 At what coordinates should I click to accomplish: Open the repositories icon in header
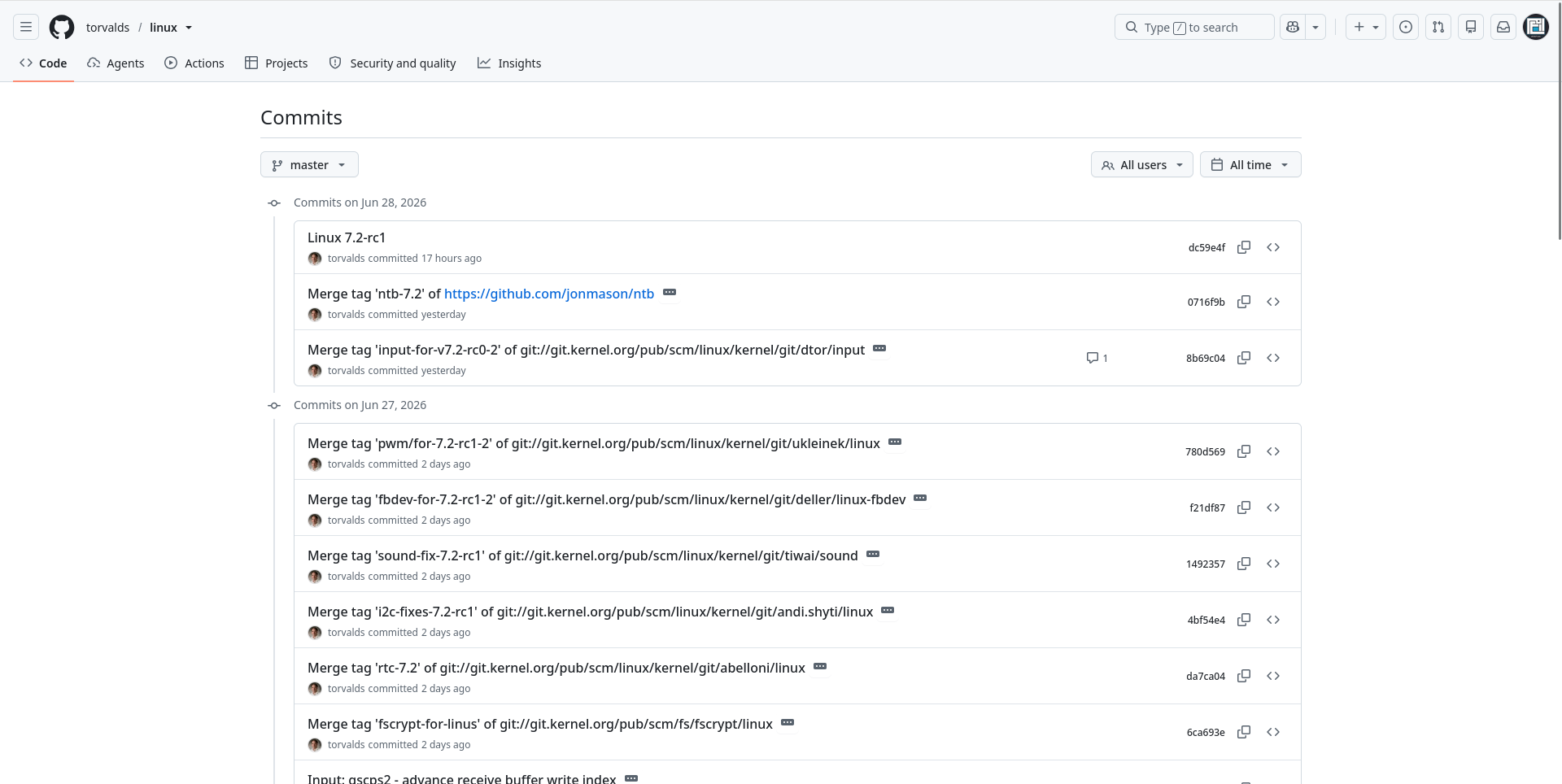tap(1471, 27)
